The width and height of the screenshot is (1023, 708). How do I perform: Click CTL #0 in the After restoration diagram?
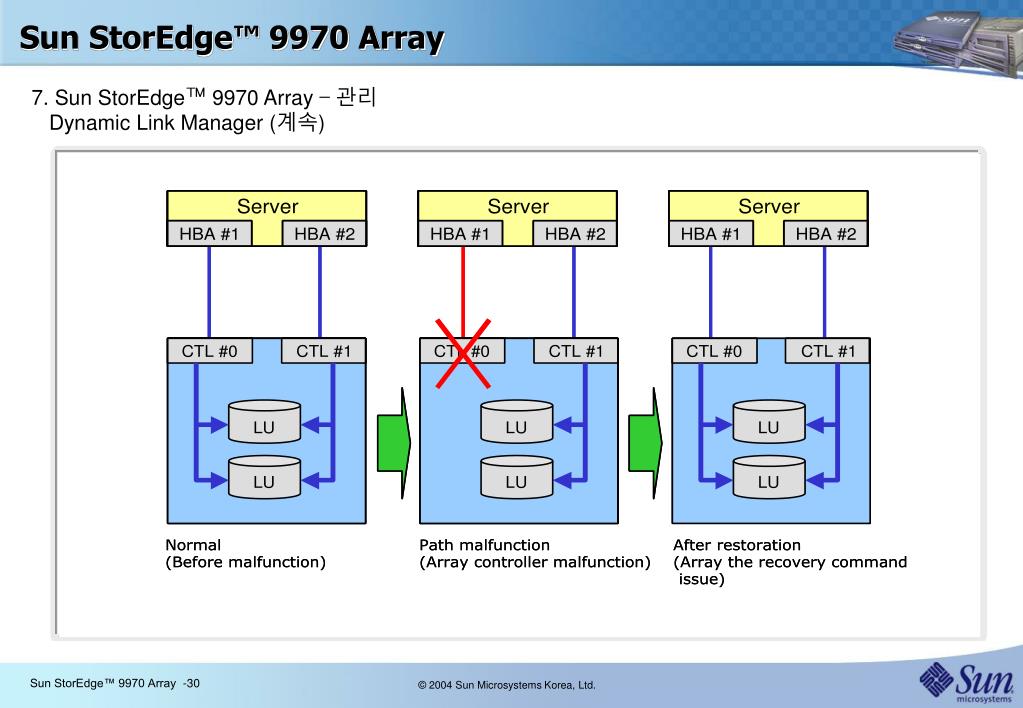coord(714,351)
